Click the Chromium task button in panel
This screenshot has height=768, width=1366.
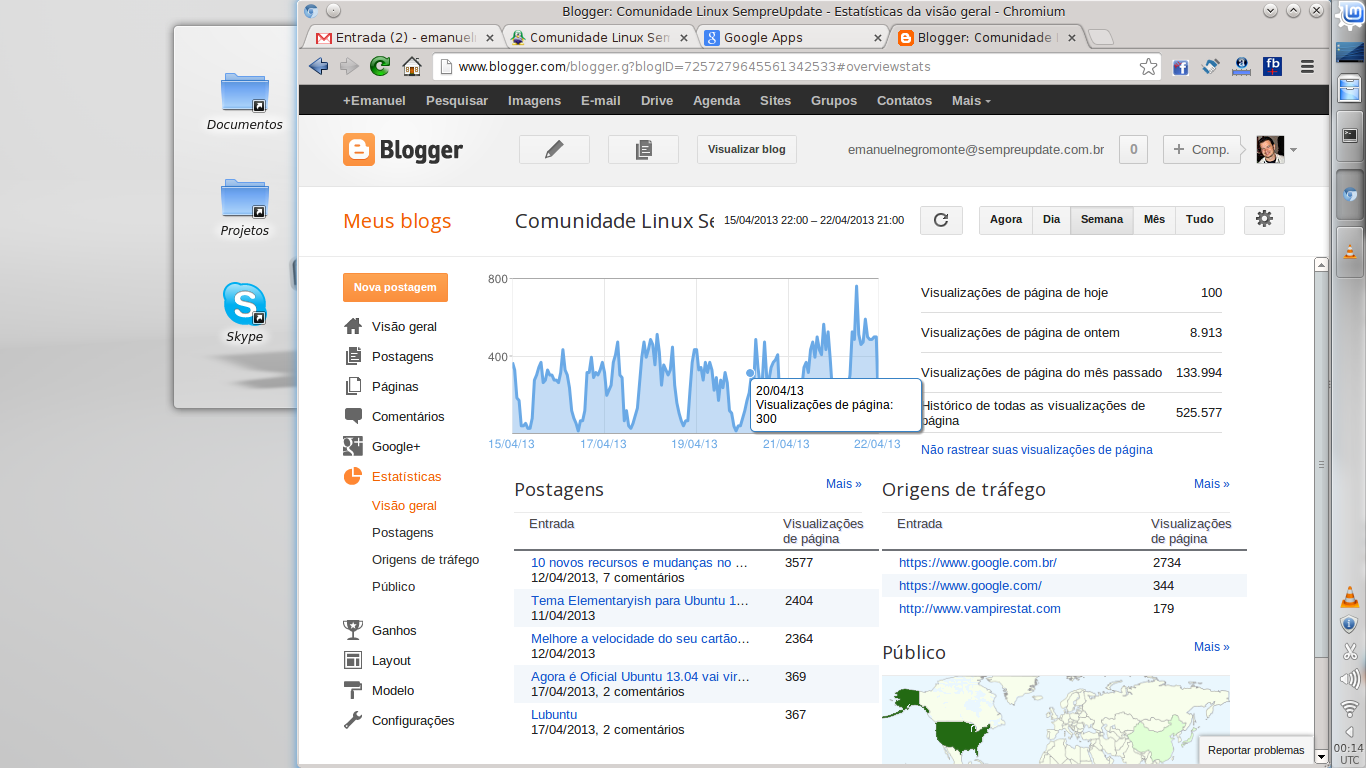(1349, 194)
